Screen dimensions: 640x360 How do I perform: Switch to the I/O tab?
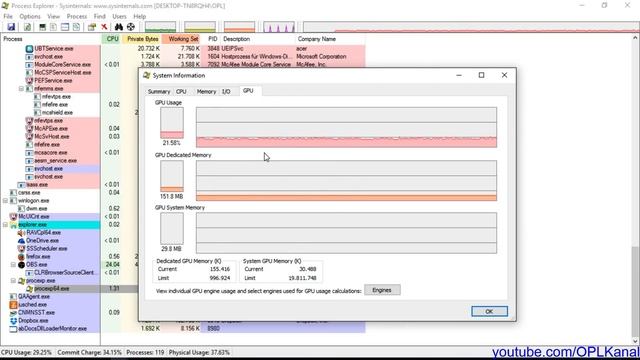226,91
